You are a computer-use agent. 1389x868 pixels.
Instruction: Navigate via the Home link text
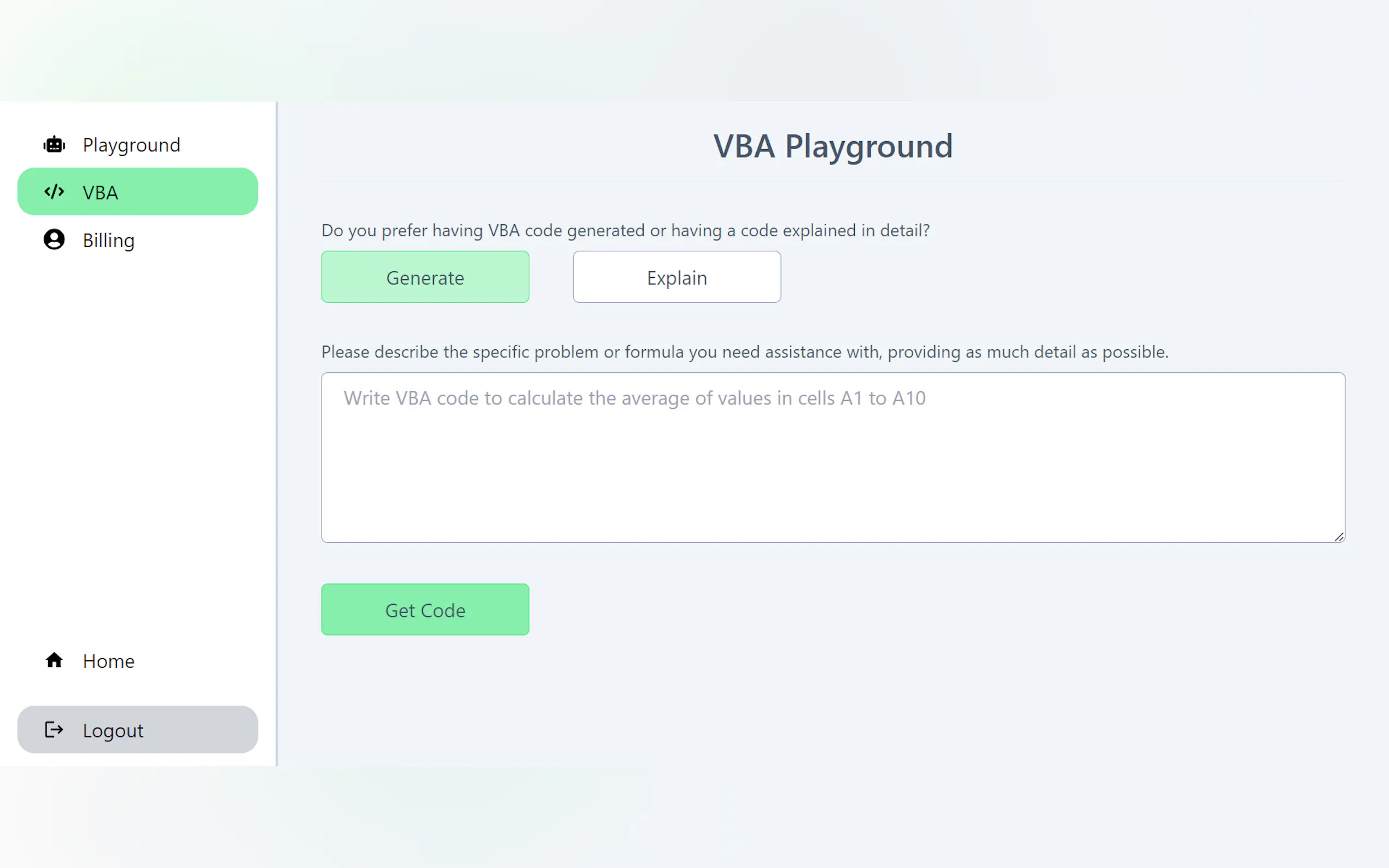108,661
